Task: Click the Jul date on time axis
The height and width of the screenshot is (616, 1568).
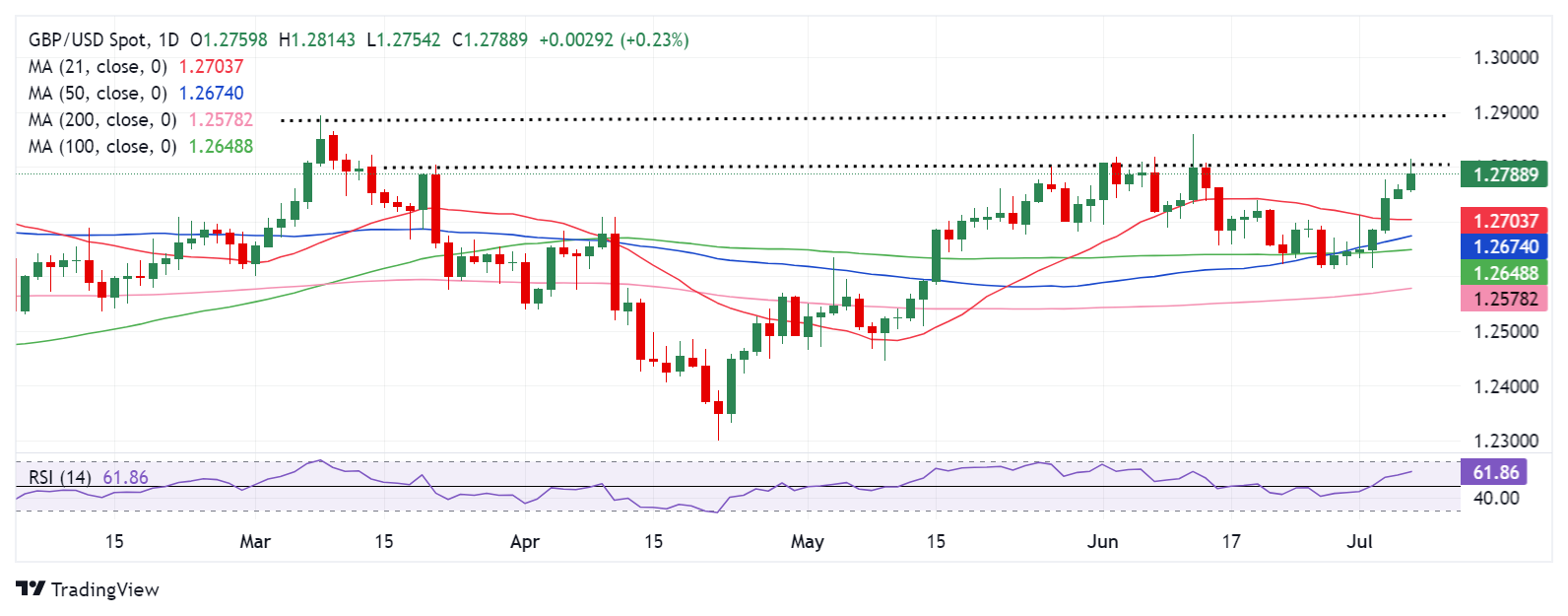Action: tap(1359, 541)
